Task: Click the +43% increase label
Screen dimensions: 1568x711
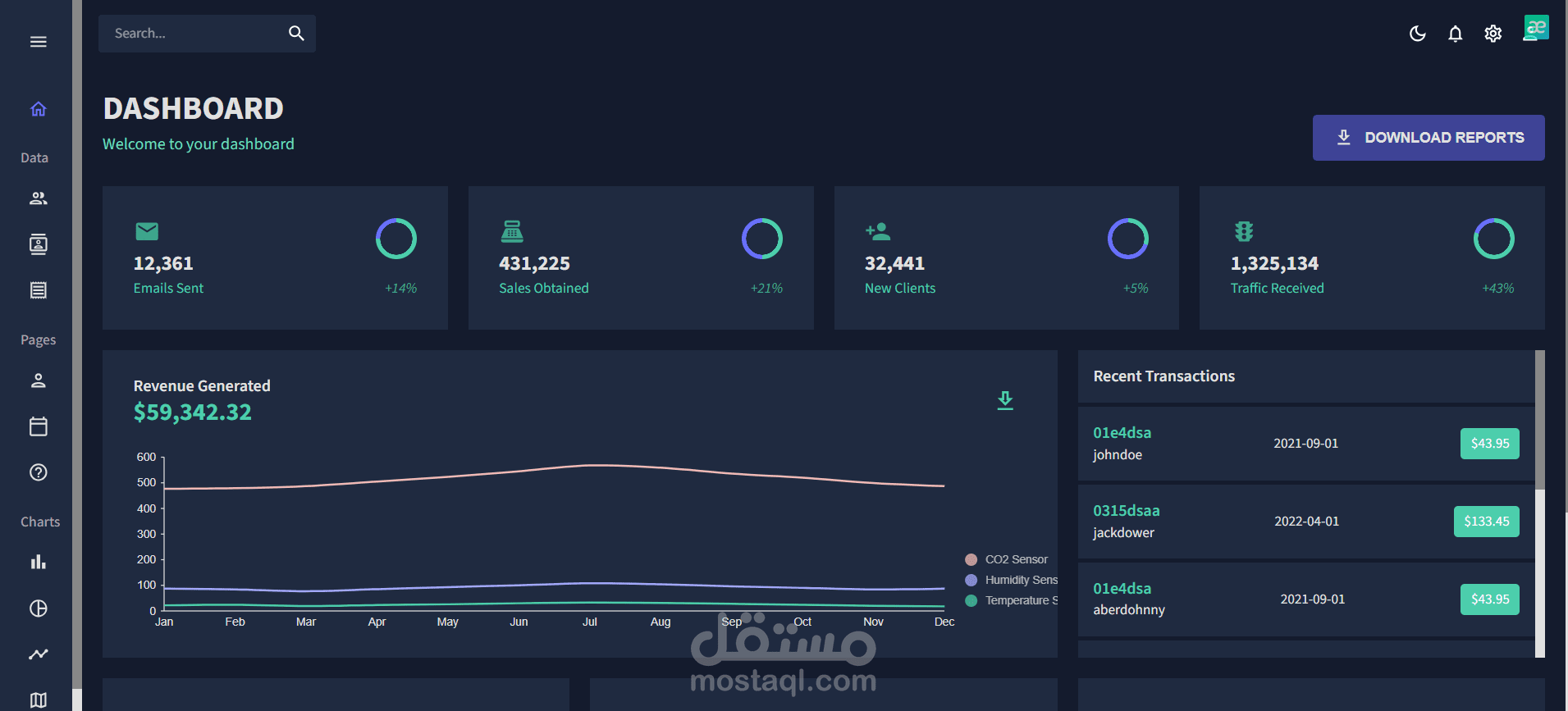Action: (1498, 289)
